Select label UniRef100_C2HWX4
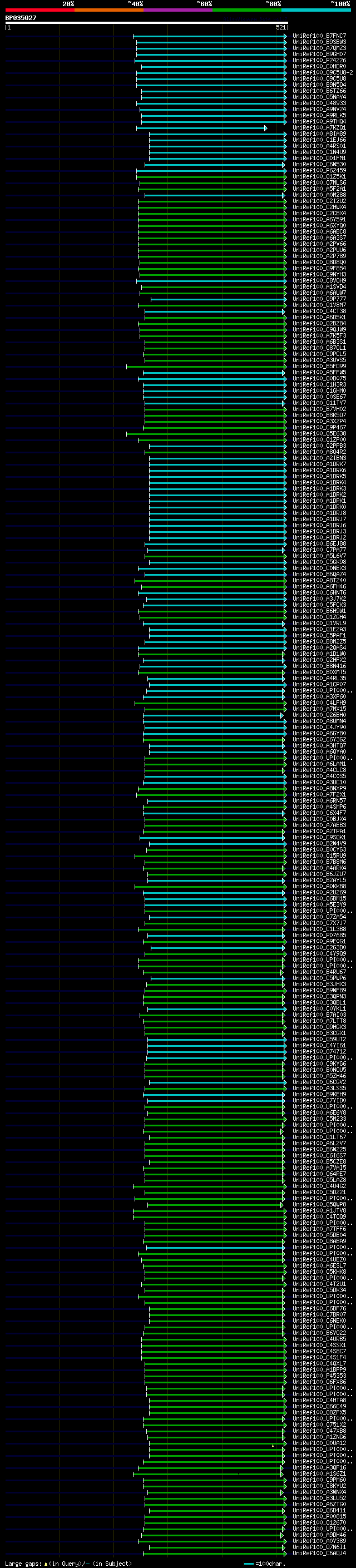The image size is (356, 1568). click(x=319, y=207)
